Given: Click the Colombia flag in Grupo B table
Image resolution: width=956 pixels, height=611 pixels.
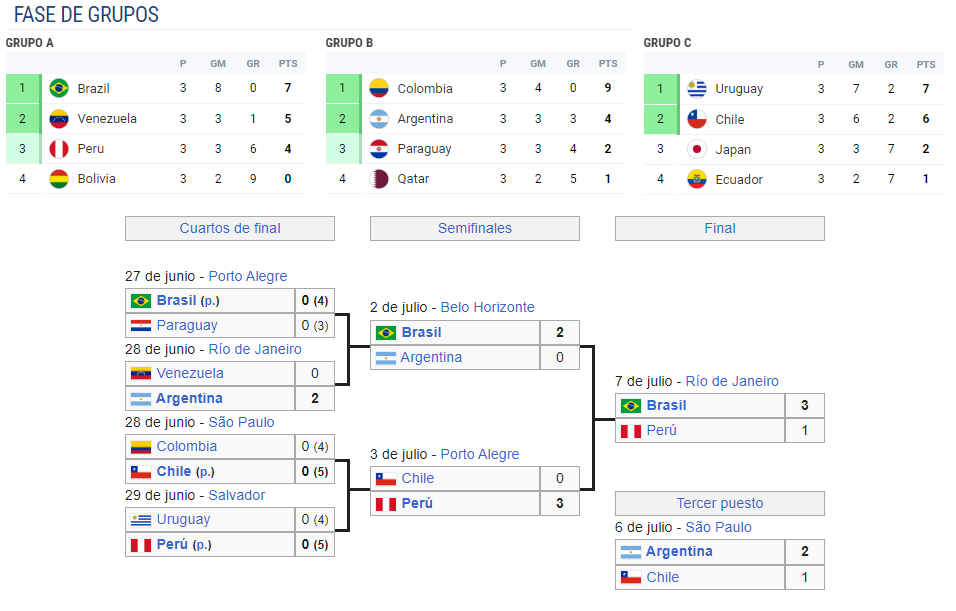Looking at the screenshot, I should (379, 88).
